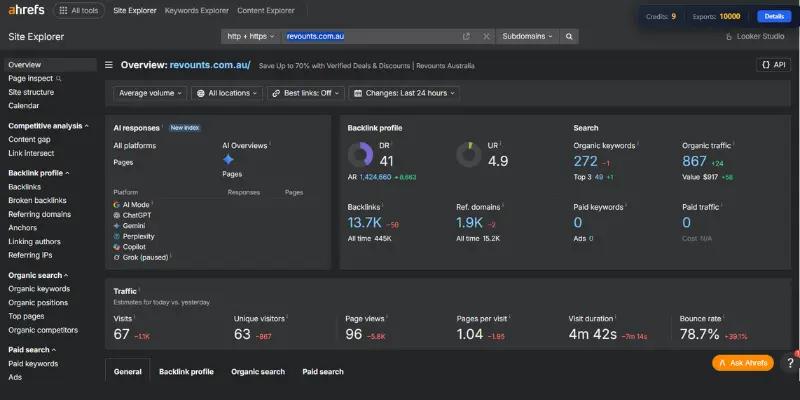Viewport: 800px width, 400px height.
Task: Click the 13.7K backlinks value
Action: pyautogui.click(x=364, y=222)
